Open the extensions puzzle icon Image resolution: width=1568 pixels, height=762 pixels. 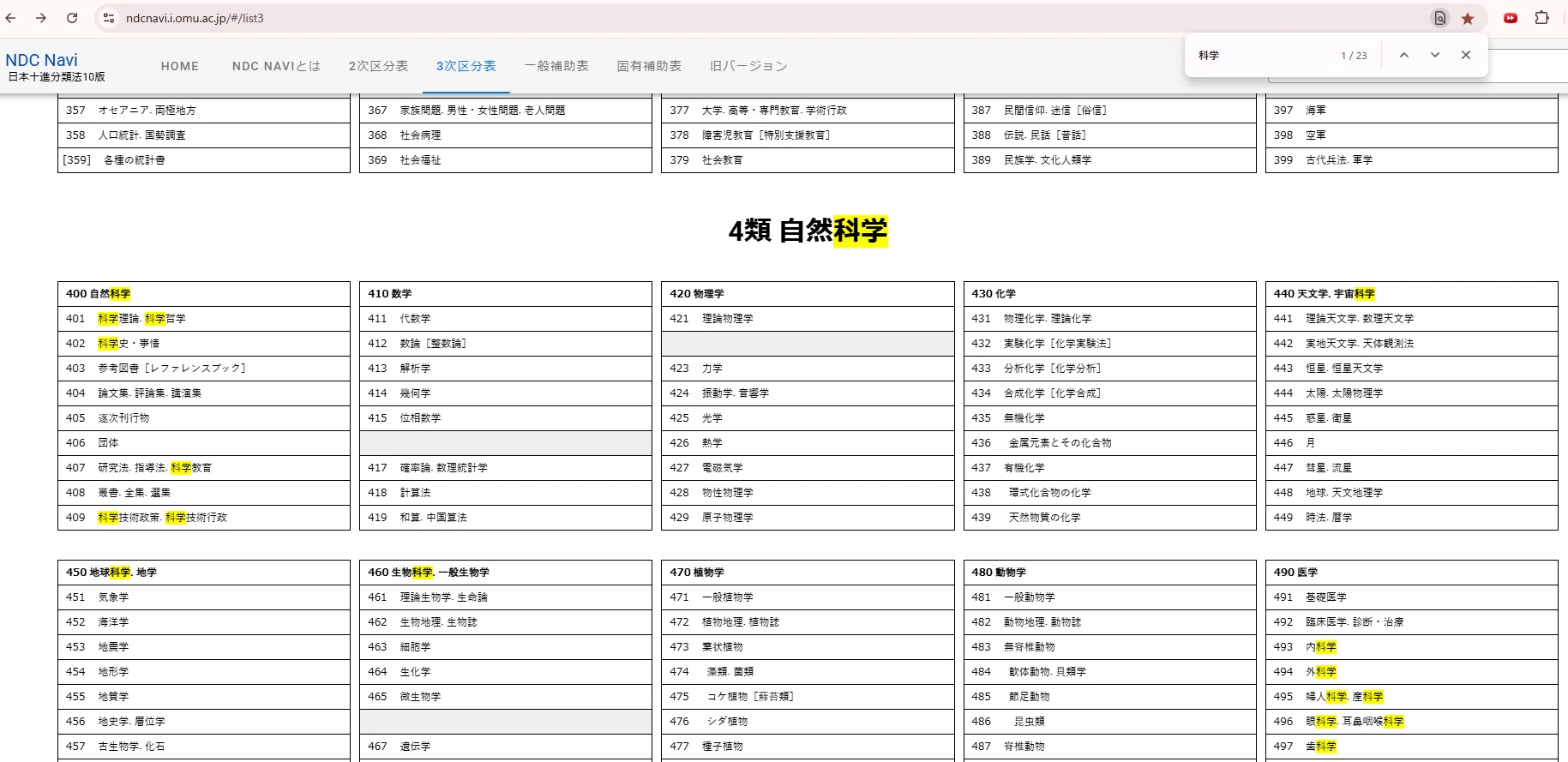tap(1541, 18)
